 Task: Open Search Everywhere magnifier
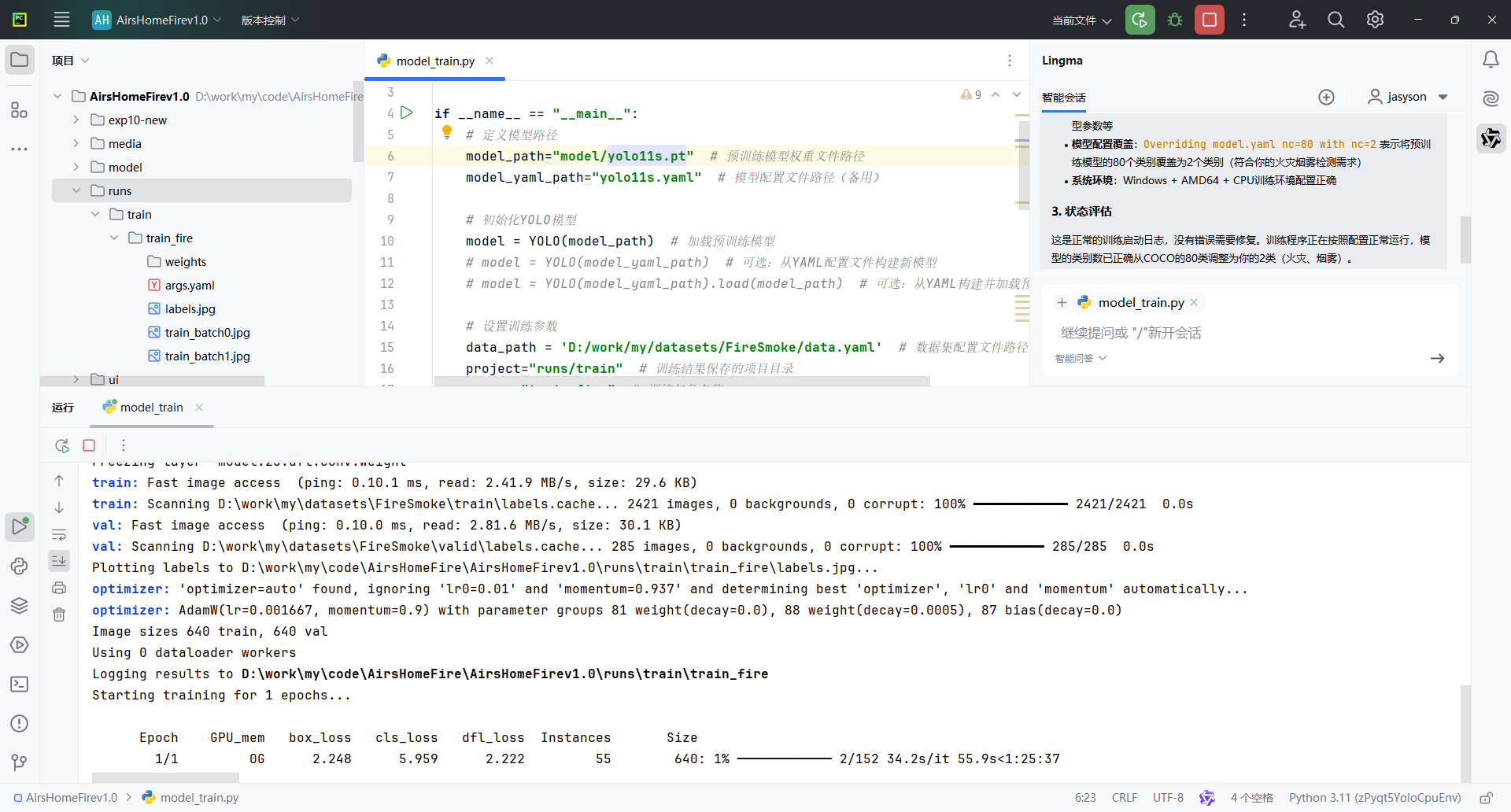tap(1336, 20)
